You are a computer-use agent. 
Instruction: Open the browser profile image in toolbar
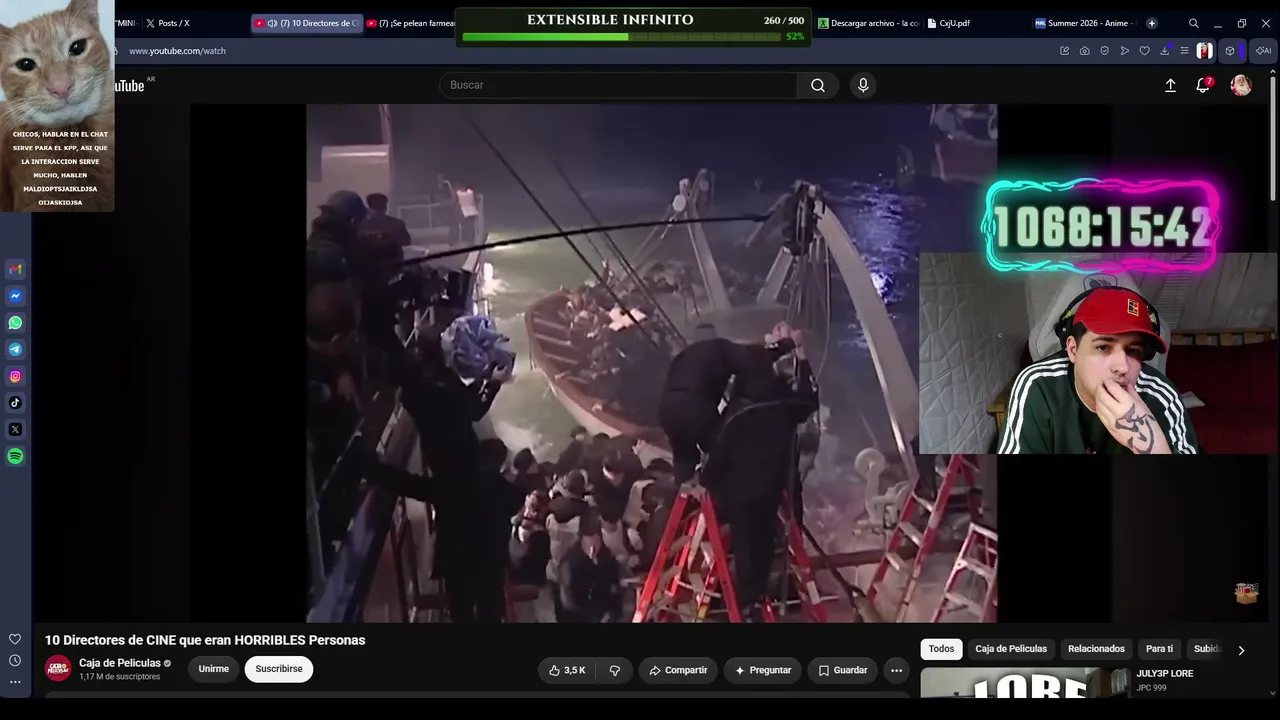click(x=1205, y=51)
